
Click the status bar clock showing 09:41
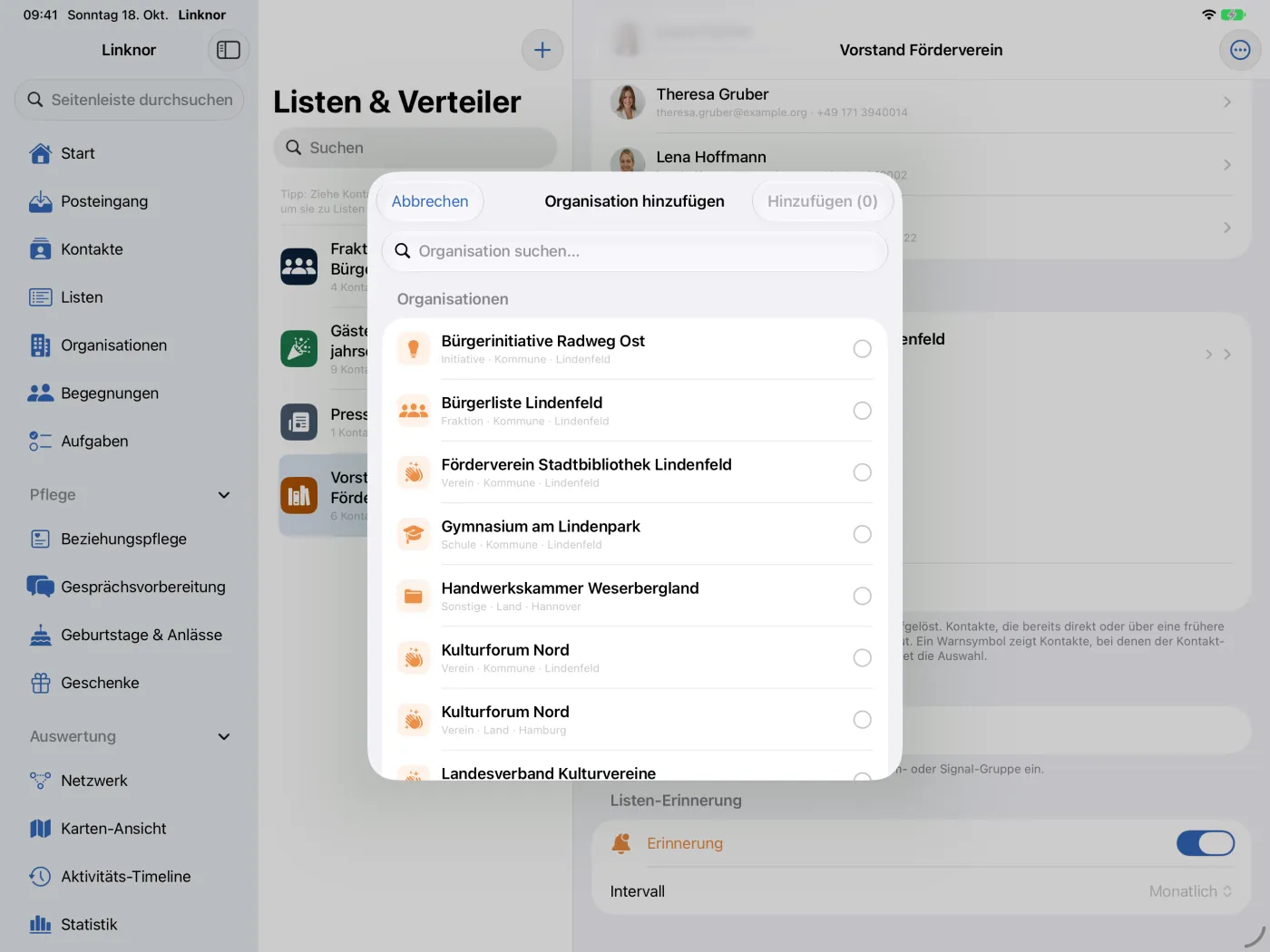pos(40,15)
